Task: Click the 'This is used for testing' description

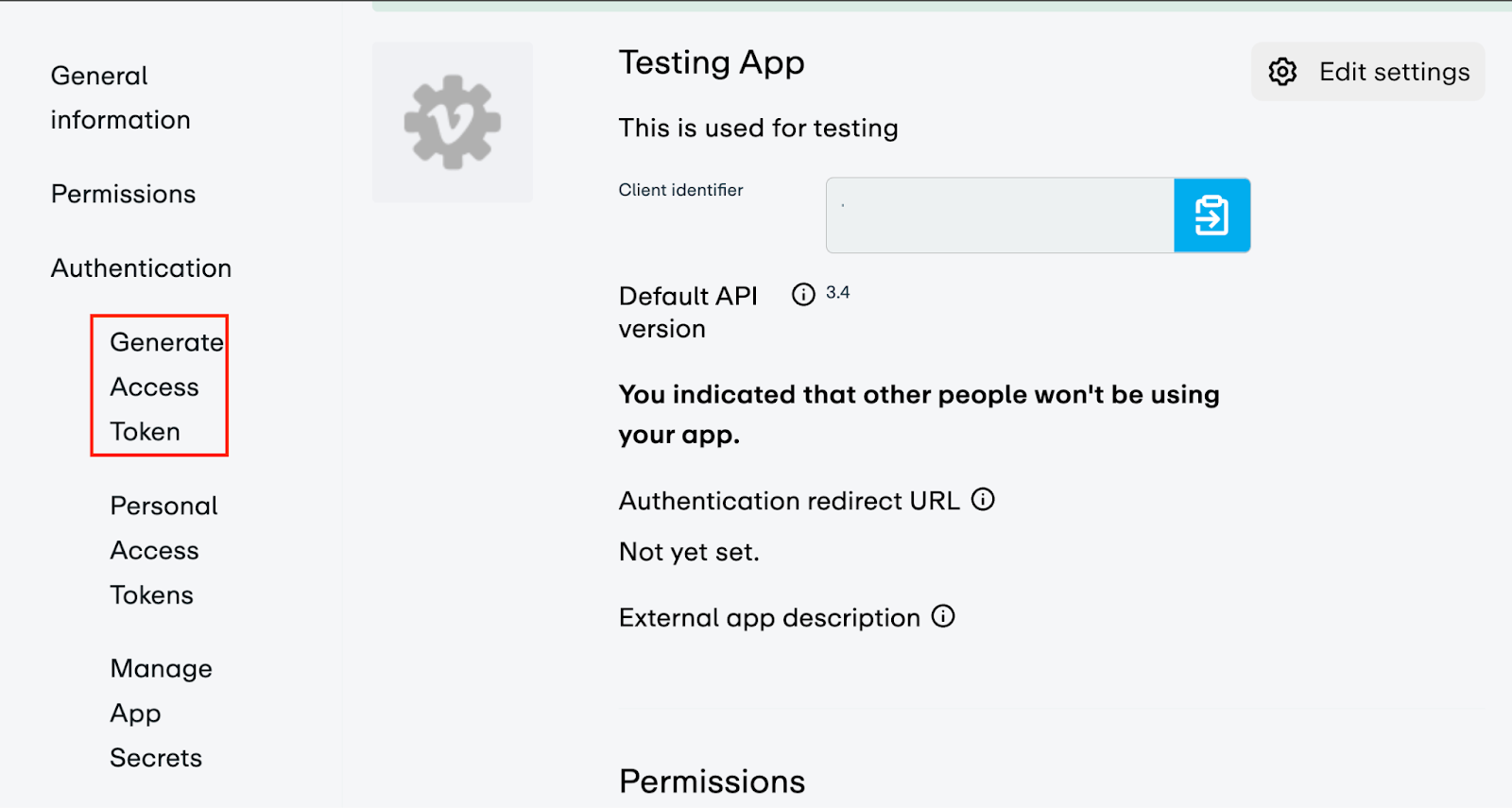Action: pyautogui.click(x=758, y=128)
